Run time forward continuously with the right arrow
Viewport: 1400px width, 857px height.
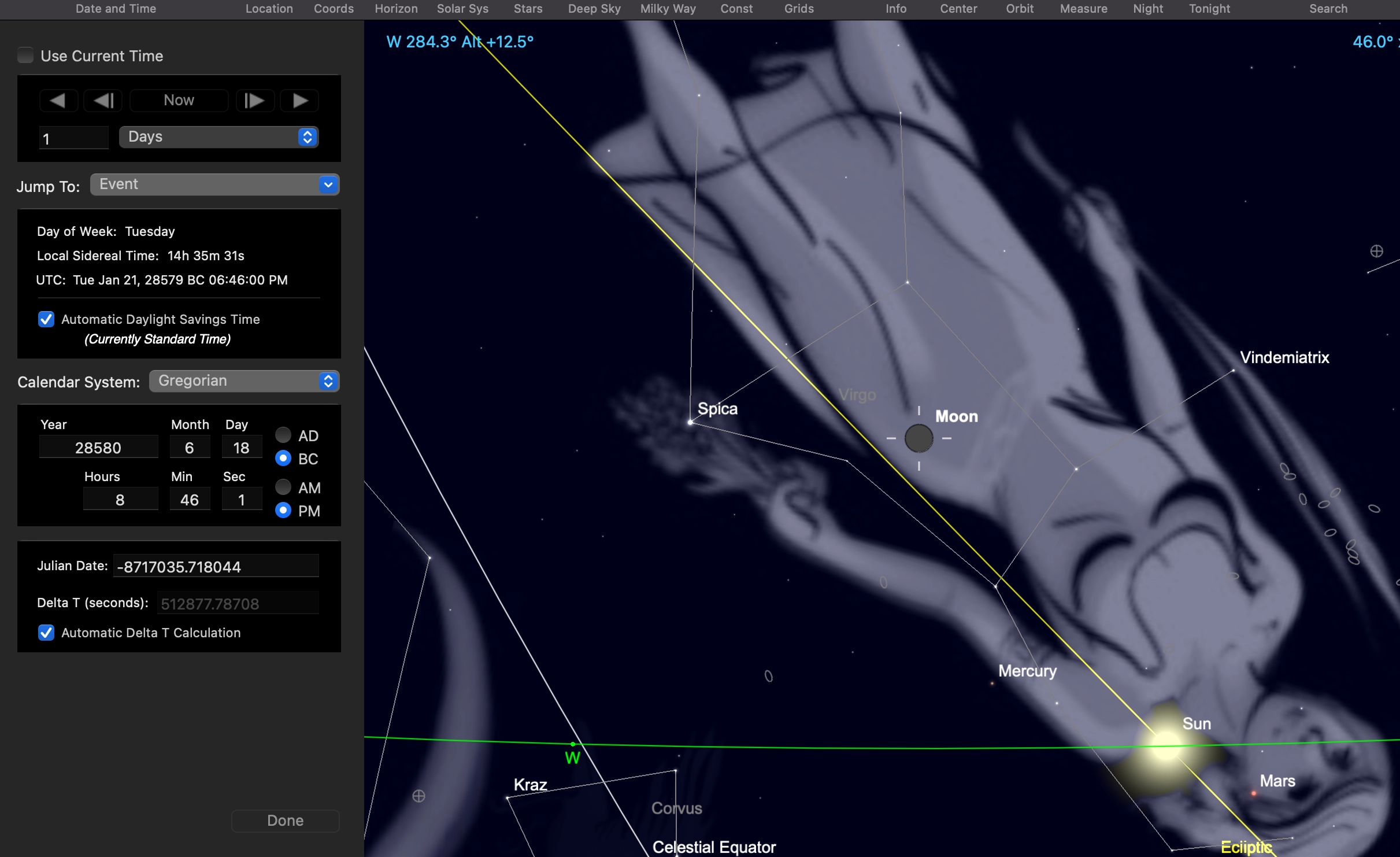[x=299, y=101]
